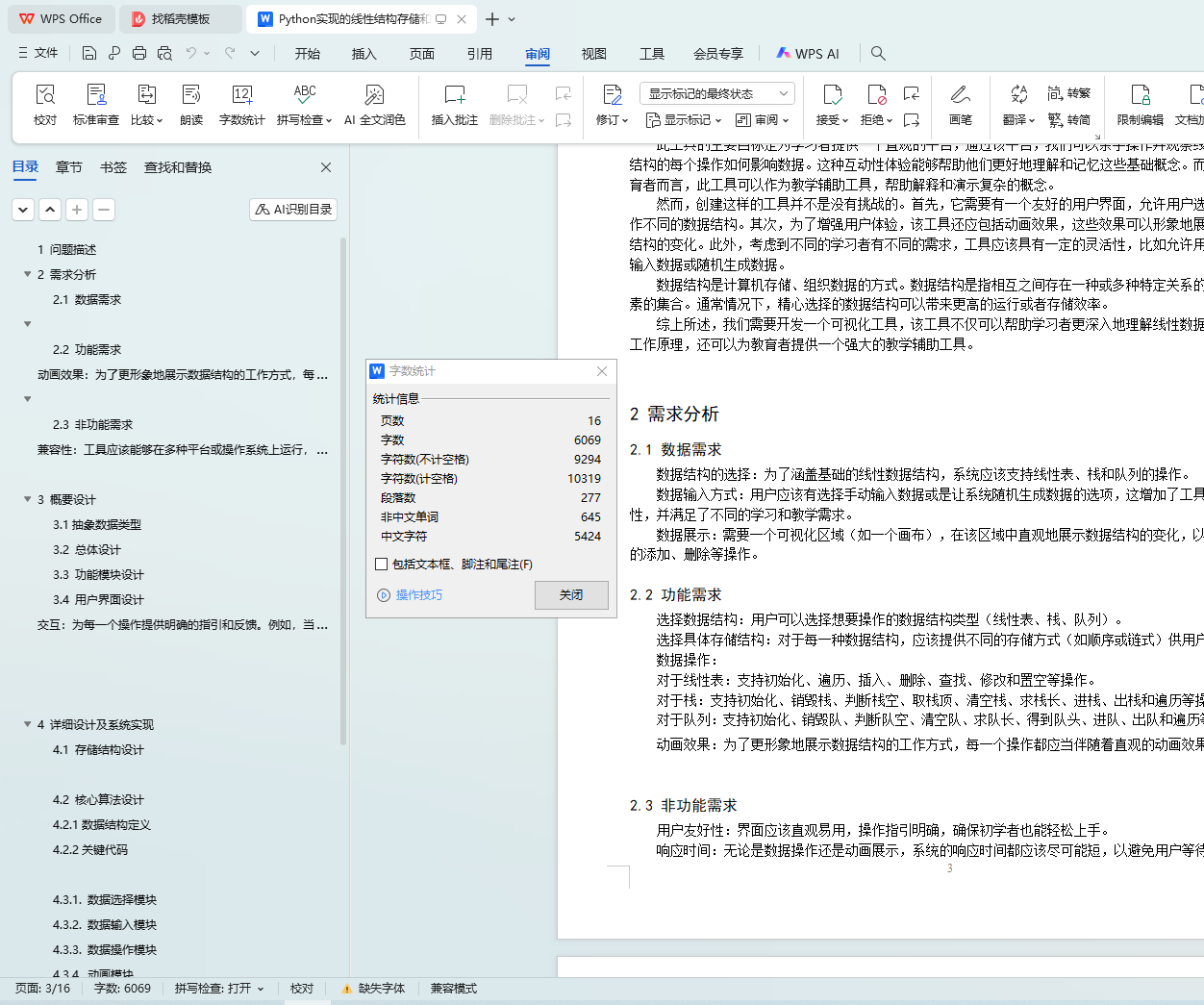Viewport: 1204px width, 1005px height.
Task: Open the 视图 ribbon tab
Action: click(x=594, y=54)
